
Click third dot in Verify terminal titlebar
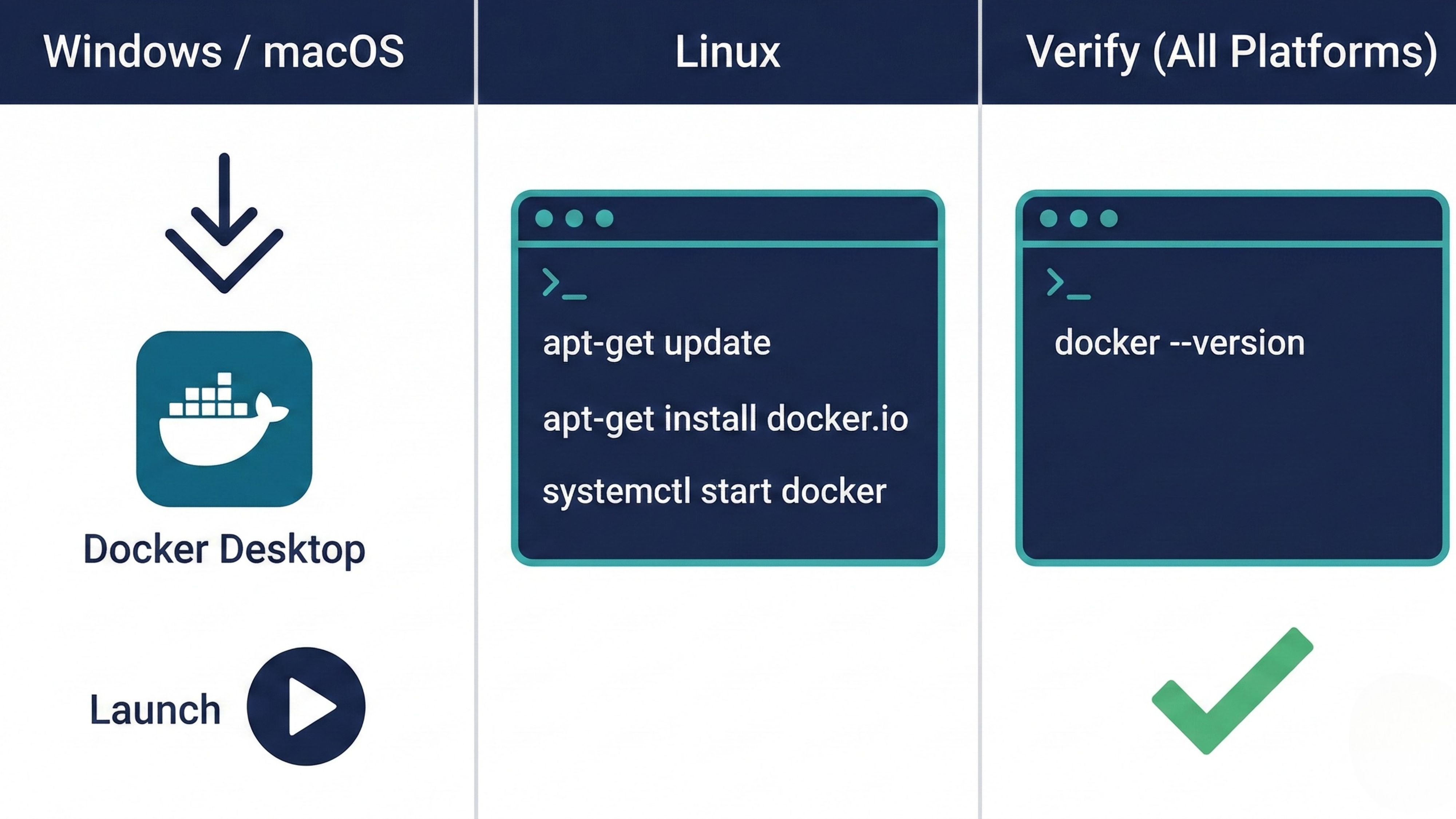pyautogui.click(x=1108, y=218)
